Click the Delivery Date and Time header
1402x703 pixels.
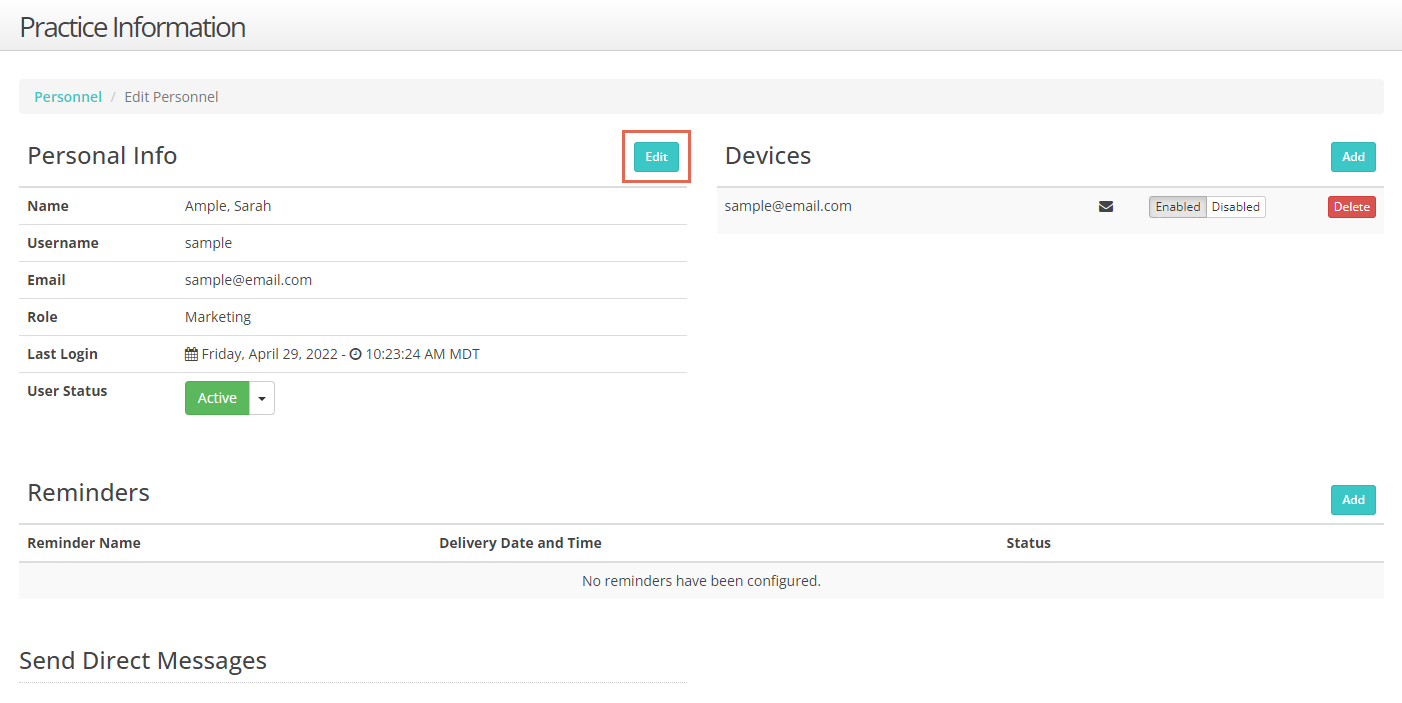click(520, 543)
